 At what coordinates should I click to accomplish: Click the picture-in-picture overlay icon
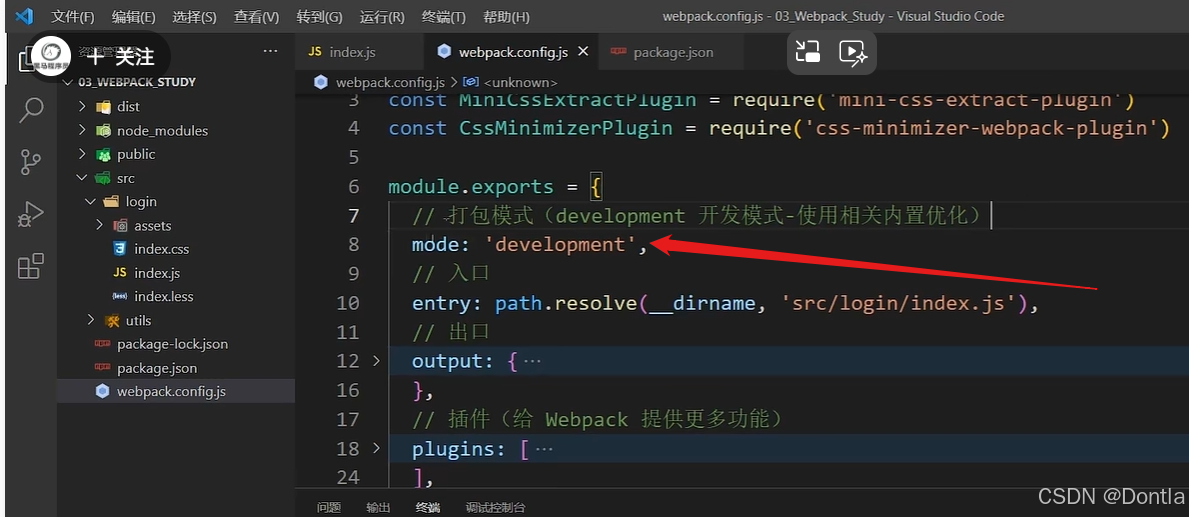pyautogui.click(x=808, y=52)
